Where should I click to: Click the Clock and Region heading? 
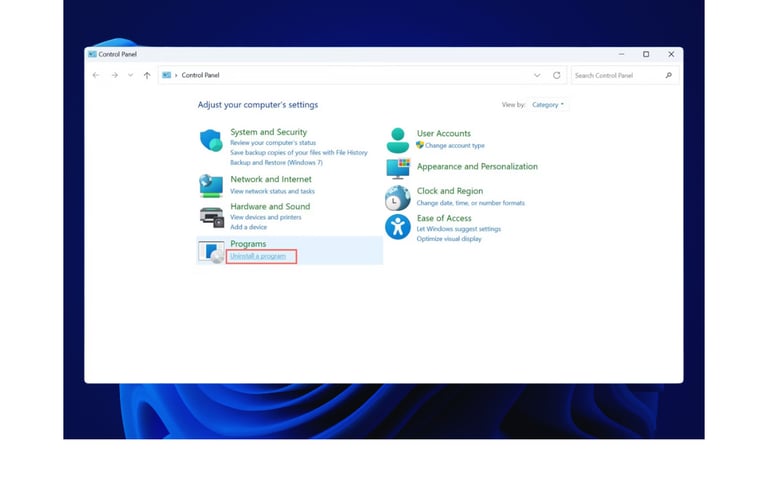(x=450, y=191)
